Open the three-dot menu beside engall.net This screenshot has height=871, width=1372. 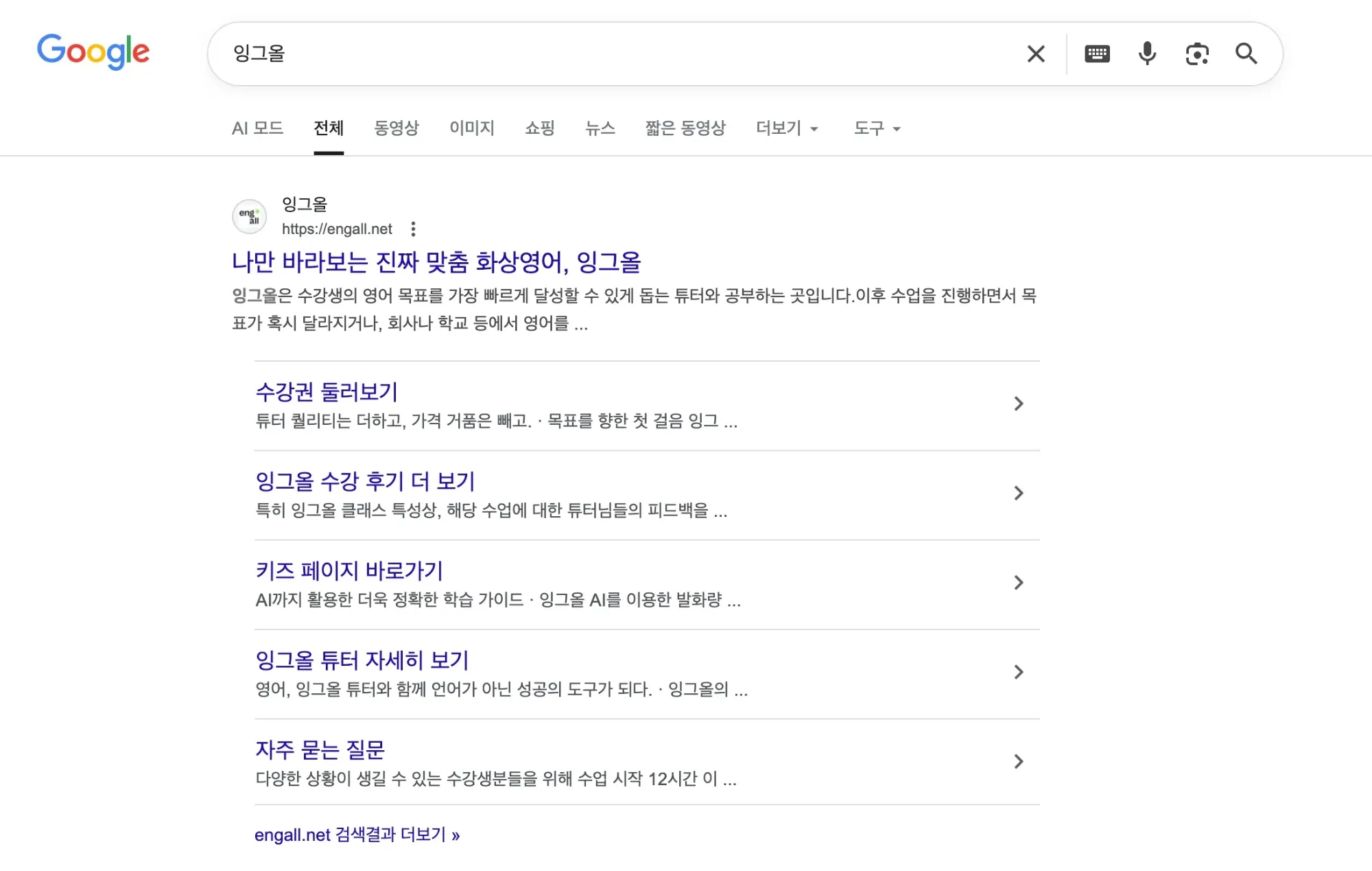tap(413, 229)
